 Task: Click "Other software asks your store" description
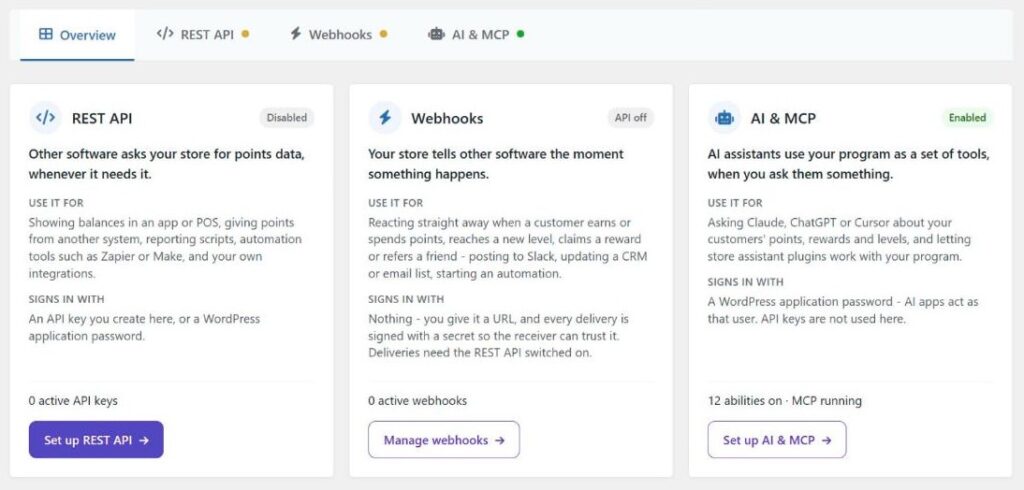pos(167,164)
